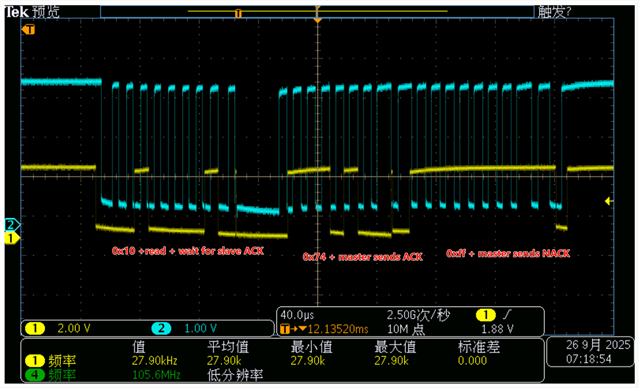The height and width of the screenshot is (389, 640).
Task: Click the channel 1 yellow ground marker
Action: pyautogui.click(x=11, y=238)
